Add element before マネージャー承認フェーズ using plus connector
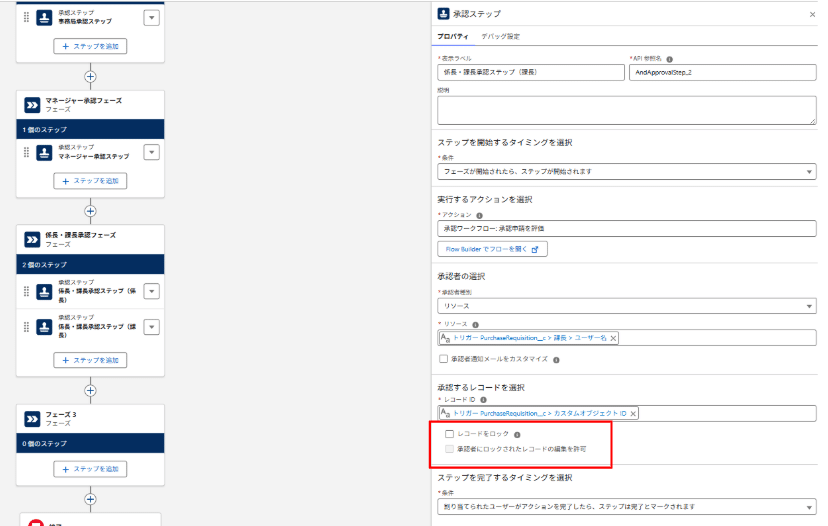Screen dimensions: 828x526 pos(90,77)
